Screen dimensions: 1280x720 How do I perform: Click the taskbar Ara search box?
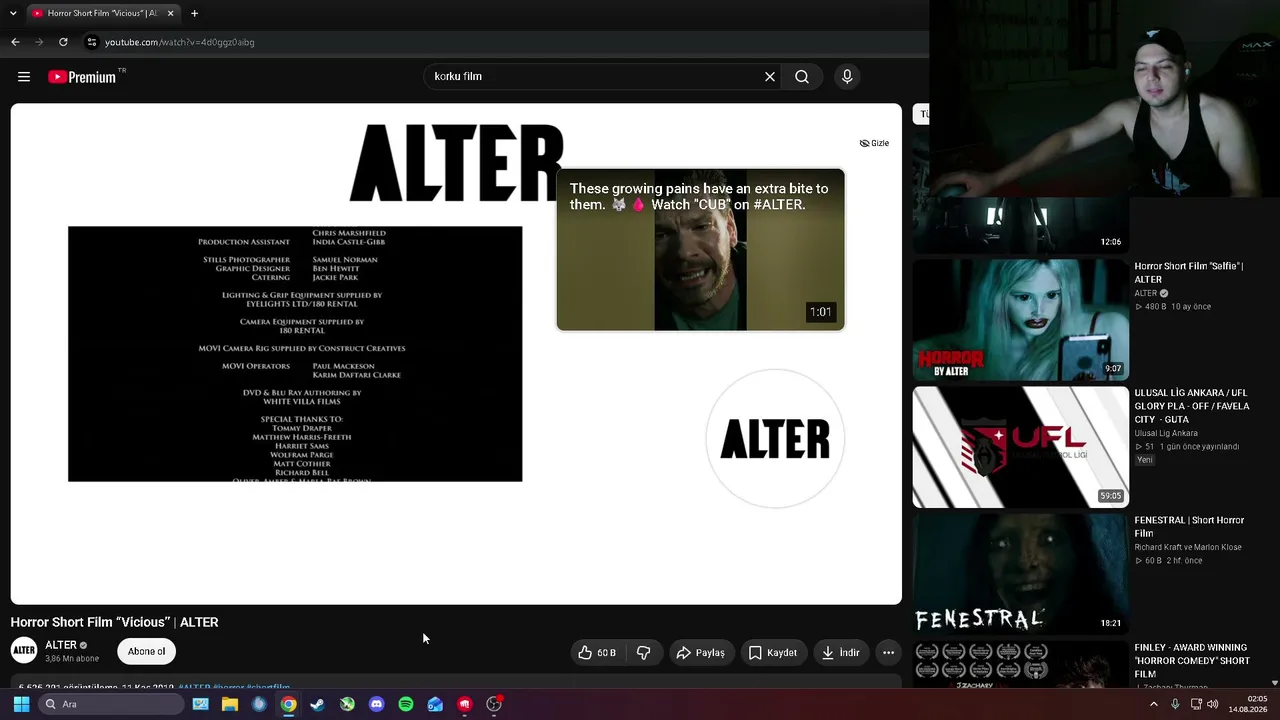click(x=110, y=704)
